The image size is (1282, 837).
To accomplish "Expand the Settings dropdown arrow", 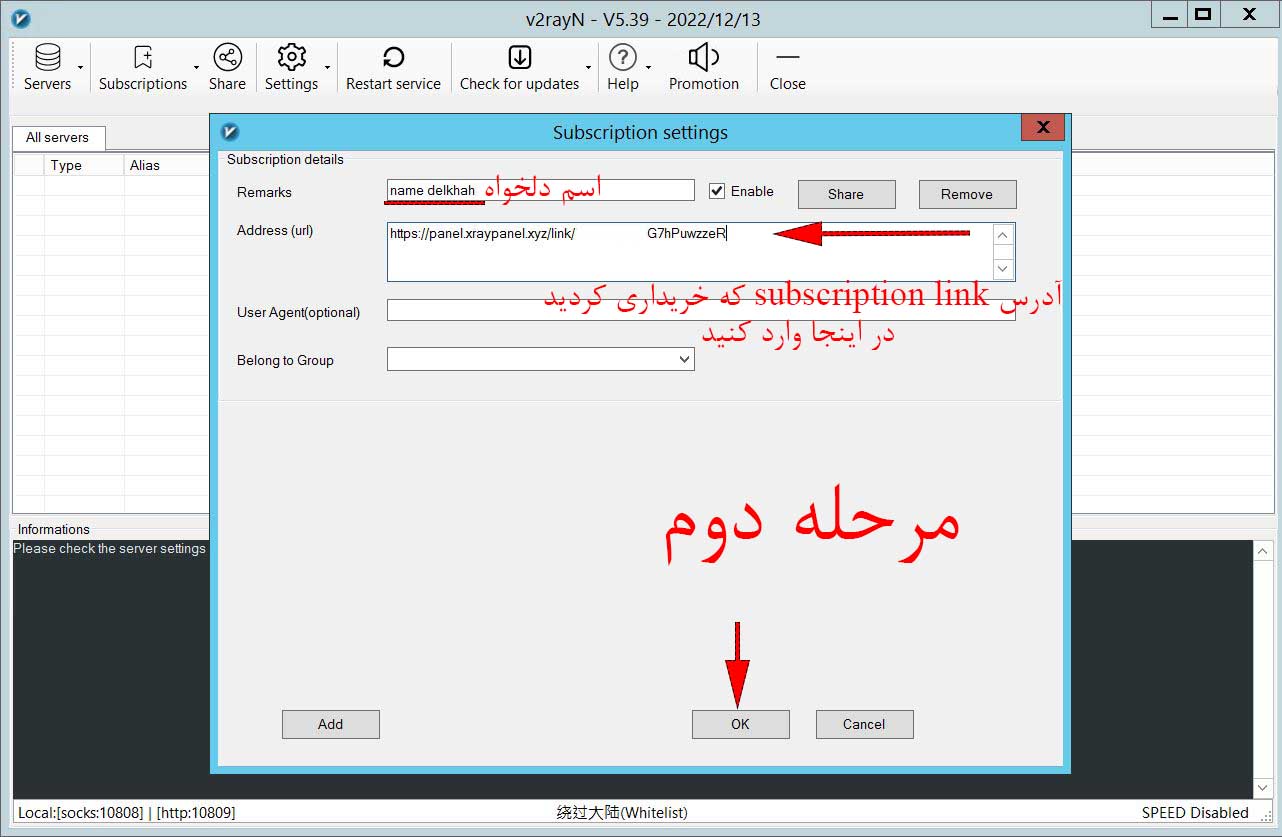I will click(327, 68).
